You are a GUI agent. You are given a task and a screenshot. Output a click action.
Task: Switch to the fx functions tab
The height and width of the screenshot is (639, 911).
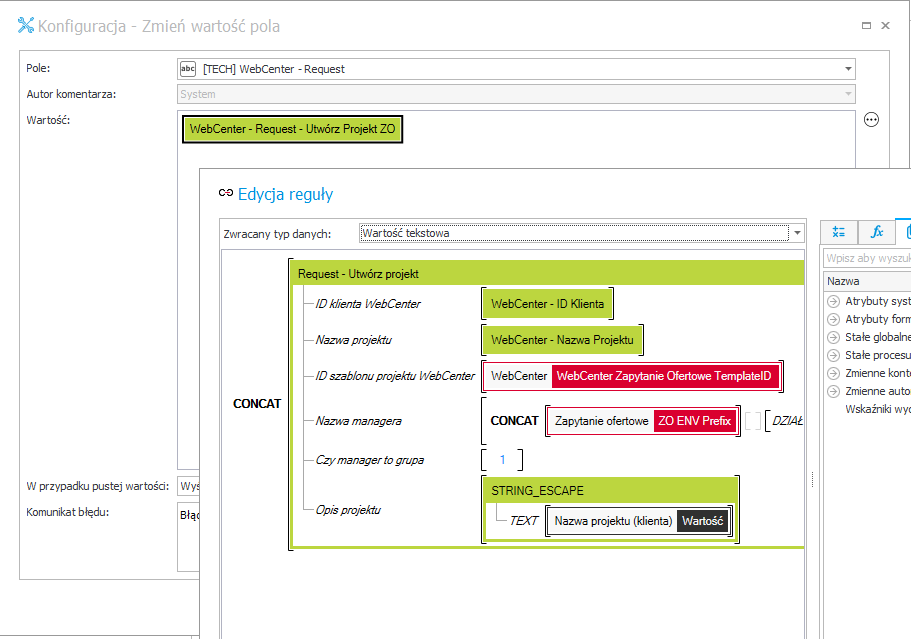(x=877, y=232)
